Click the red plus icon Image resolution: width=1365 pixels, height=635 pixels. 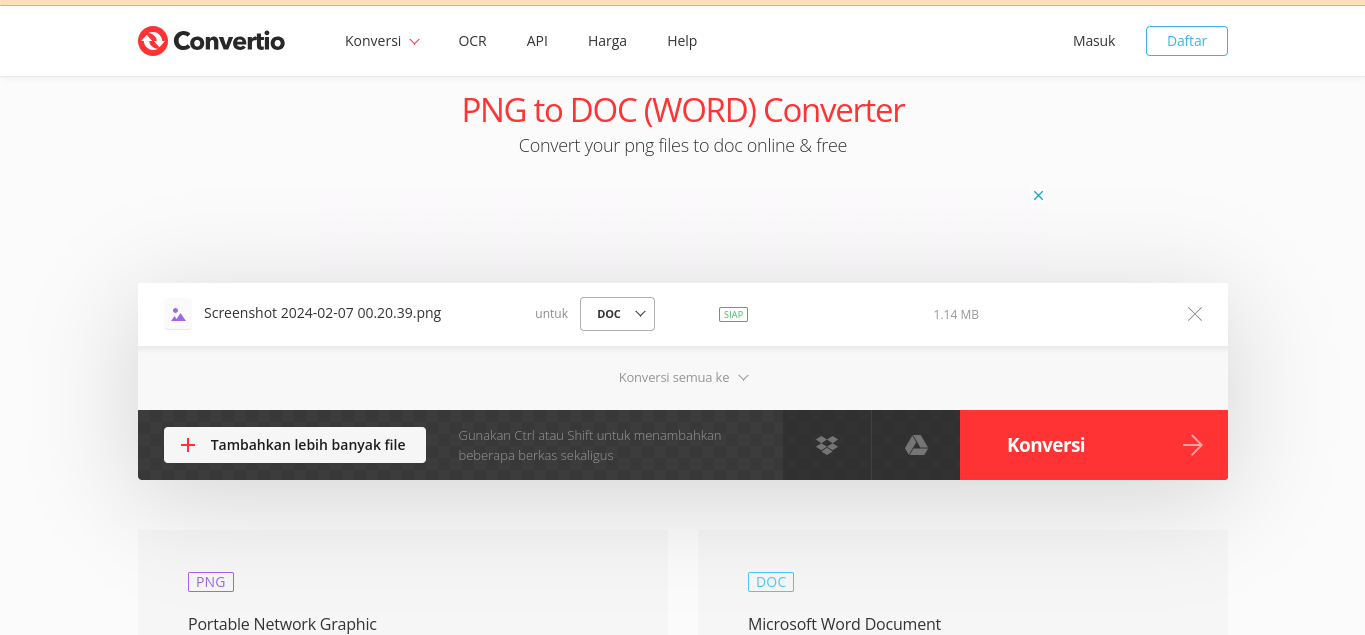pos(188,445)
